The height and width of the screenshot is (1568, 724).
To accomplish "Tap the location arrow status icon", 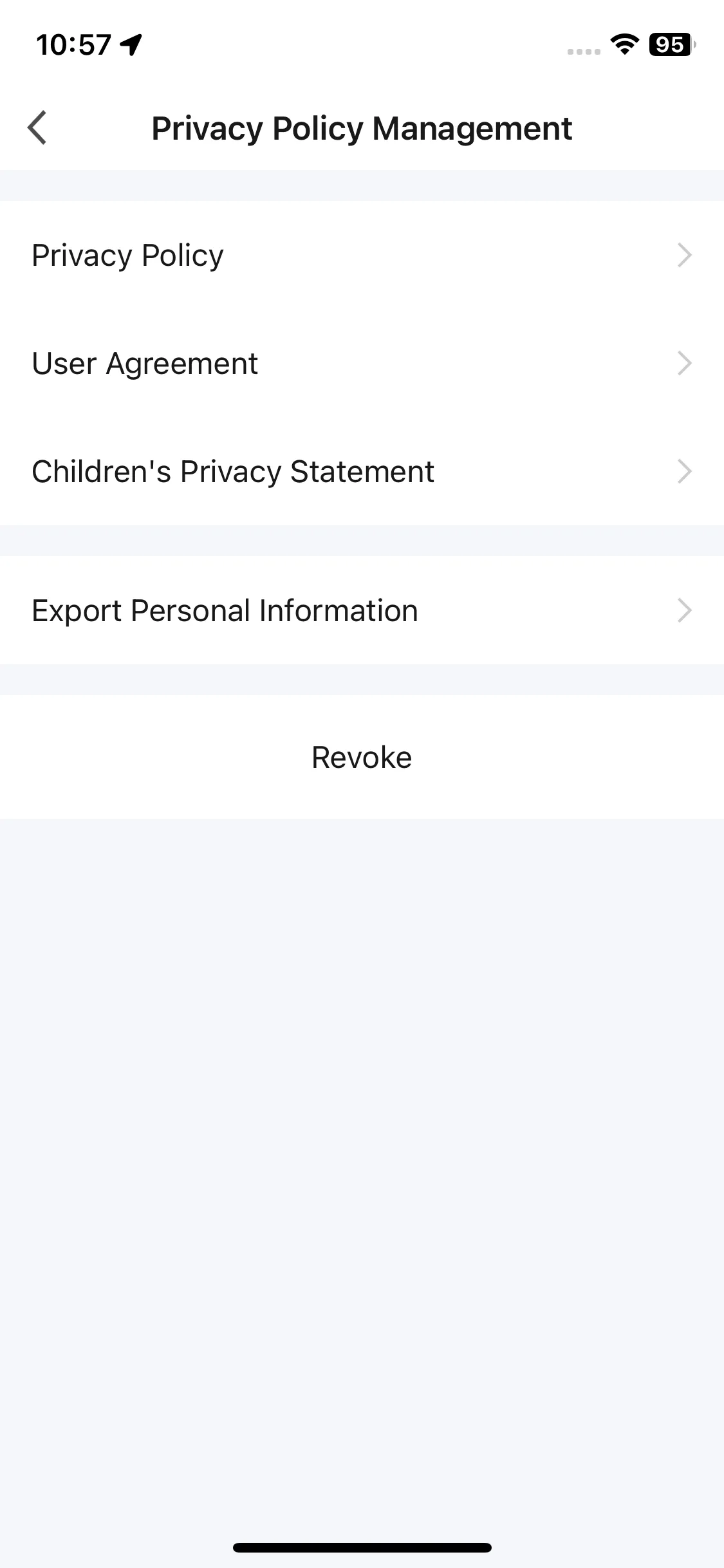I will pos(131,45).
